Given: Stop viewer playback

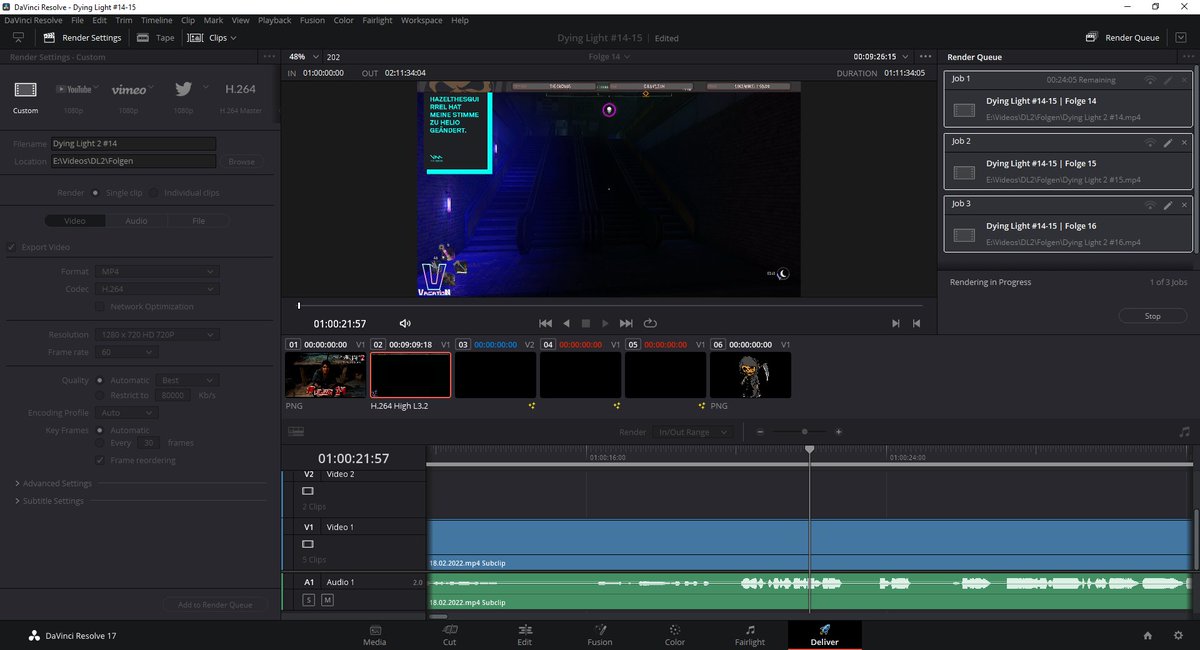Looking at the screenshot, I should coord(586,323).
